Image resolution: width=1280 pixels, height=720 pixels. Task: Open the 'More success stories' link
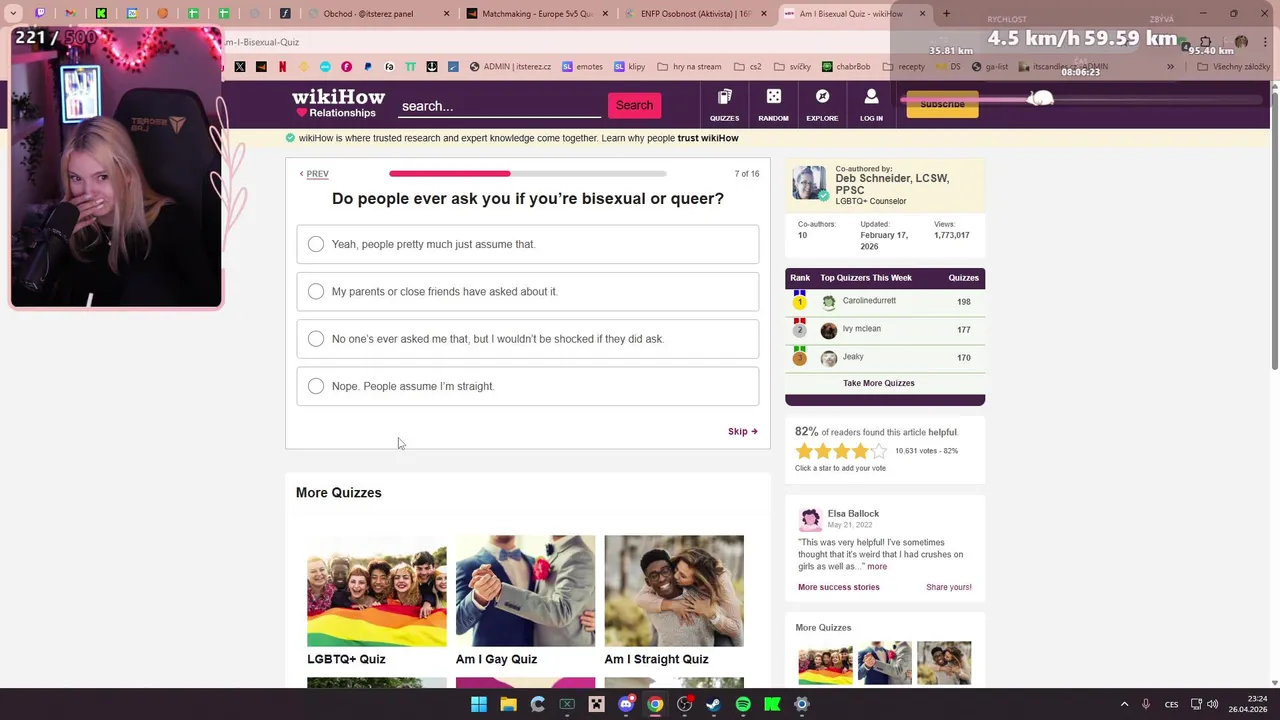point(839,587)
